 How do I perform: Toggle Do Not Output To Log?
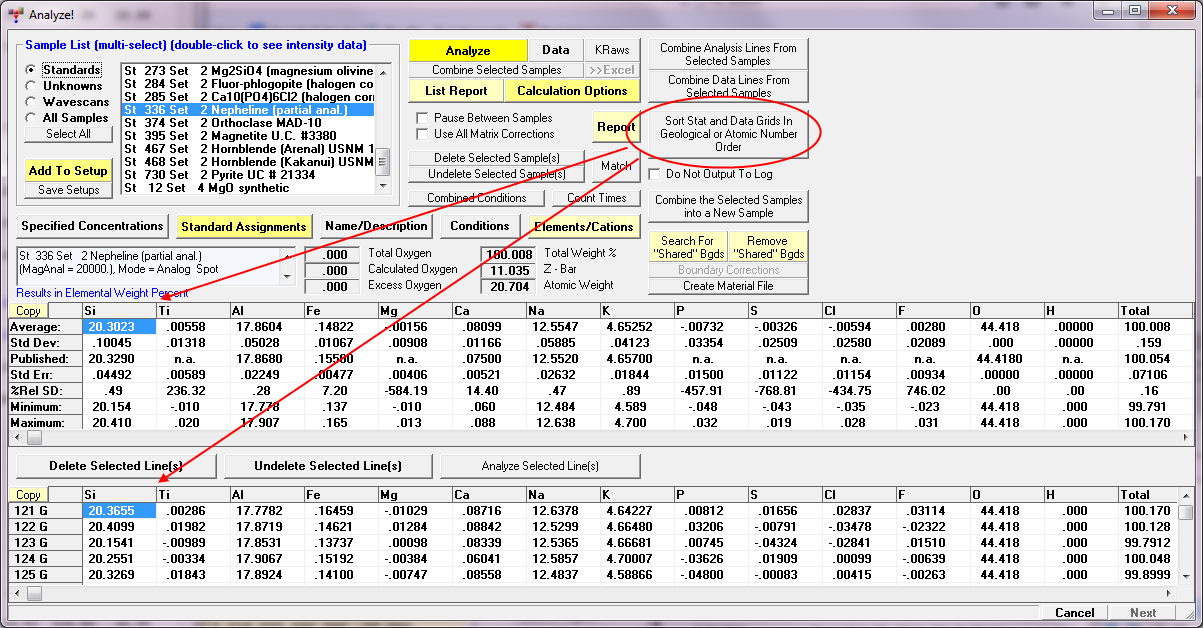pyautogui.click(x=655, y=174)
